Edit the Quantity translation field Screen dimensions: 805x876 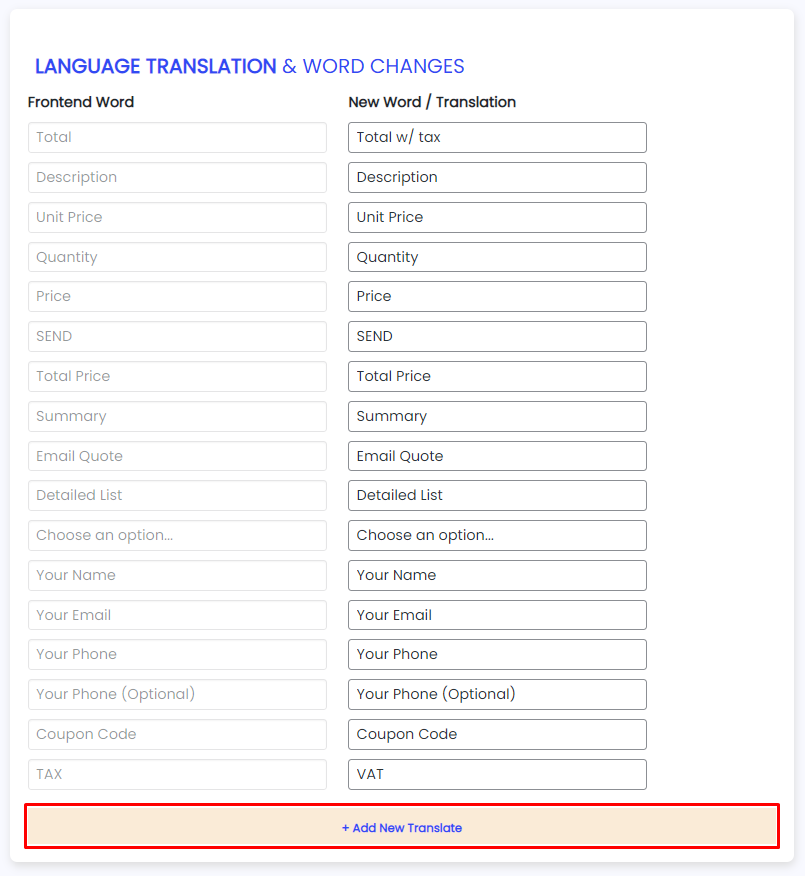497,257
